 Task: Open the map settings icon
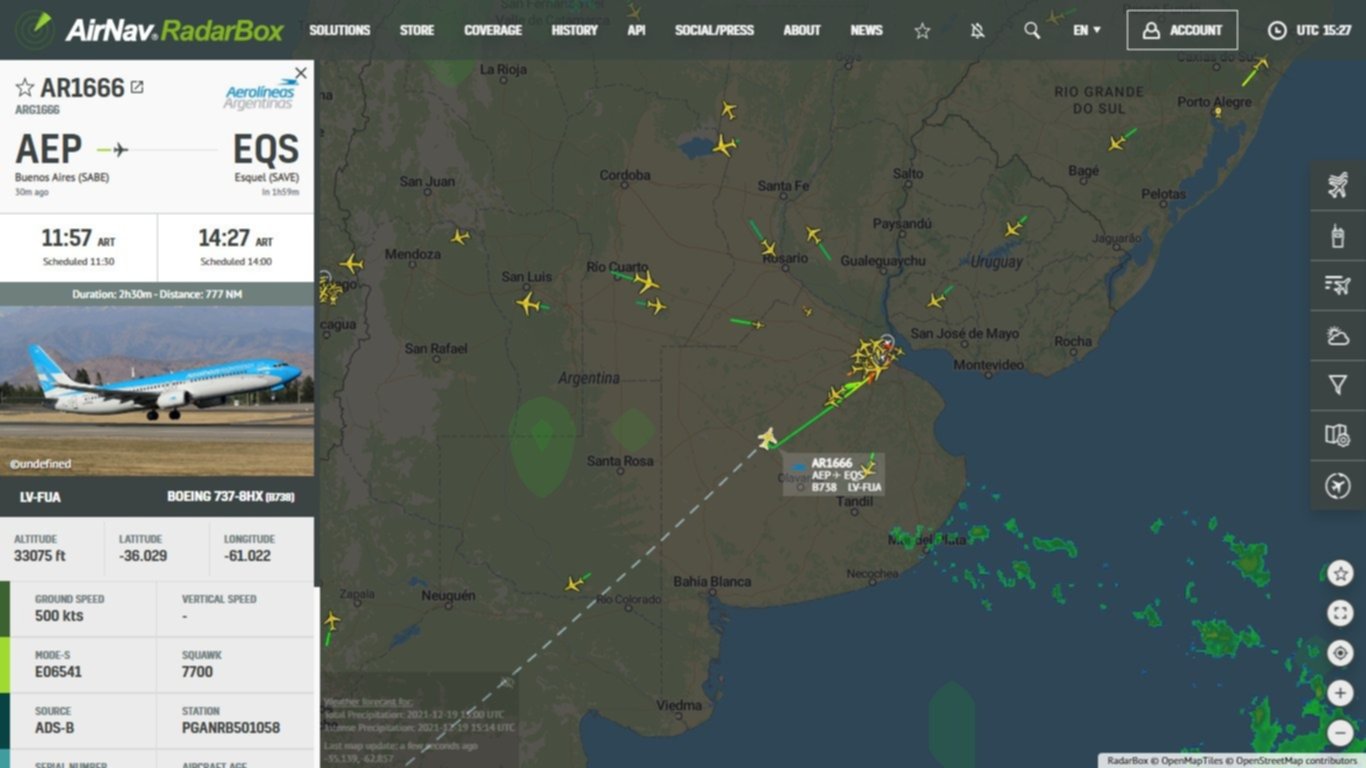[1338, 435]
